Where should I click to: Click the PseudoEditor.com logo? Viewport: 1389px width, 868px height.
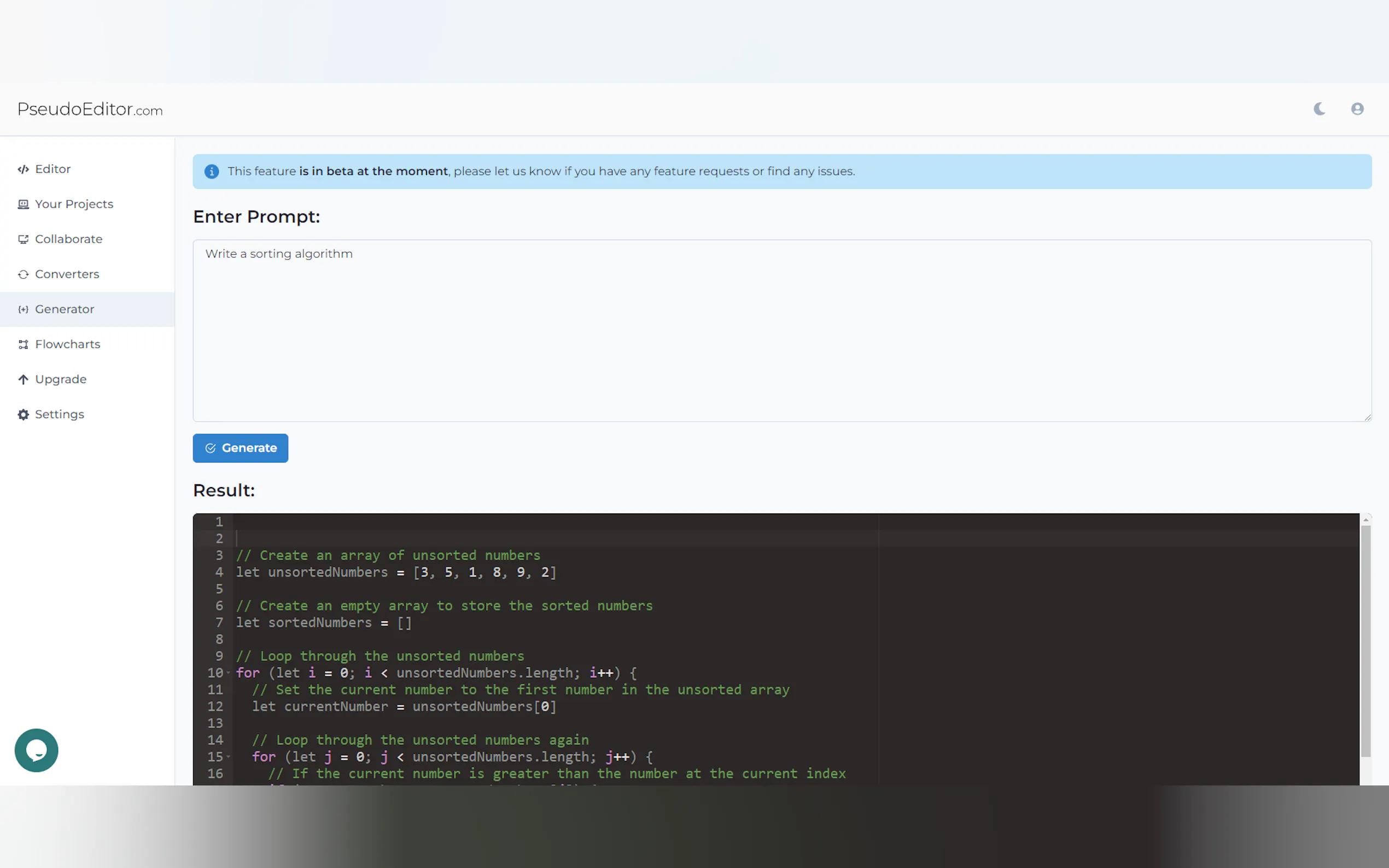[x=90, y=109]
